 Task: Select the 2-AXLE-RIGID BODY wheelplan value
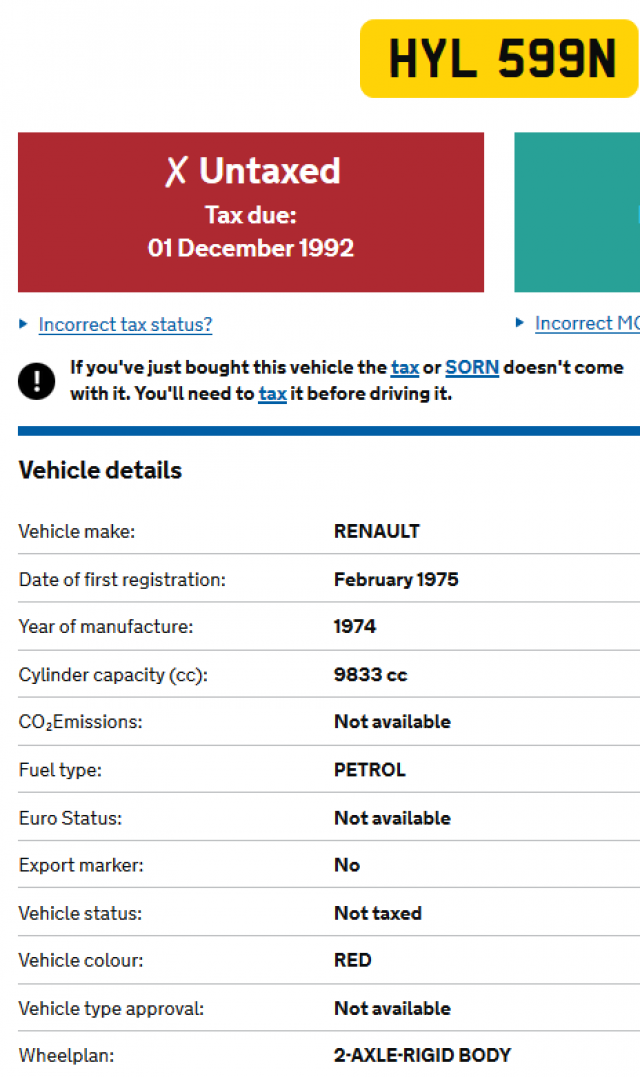coord(422,1055)
